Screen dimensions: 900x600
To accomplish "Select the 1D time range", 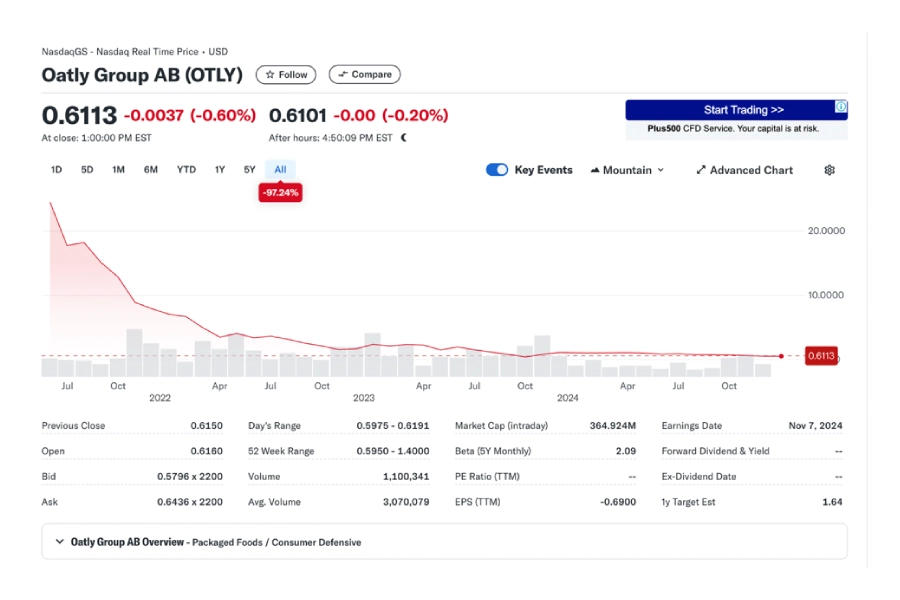I will click(x=56, y=169).
